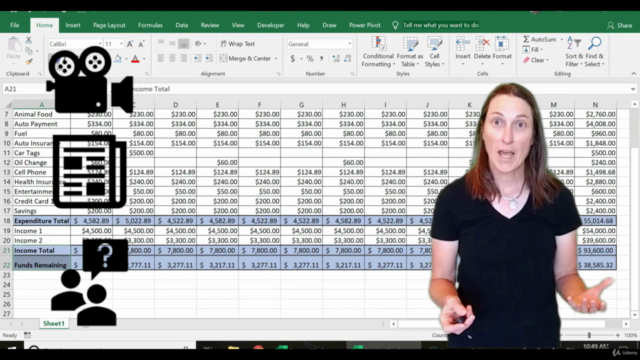This screenshot has width=640, height=360.
Task: Increase font size with larger A icon
Action: tap(130, 44)
